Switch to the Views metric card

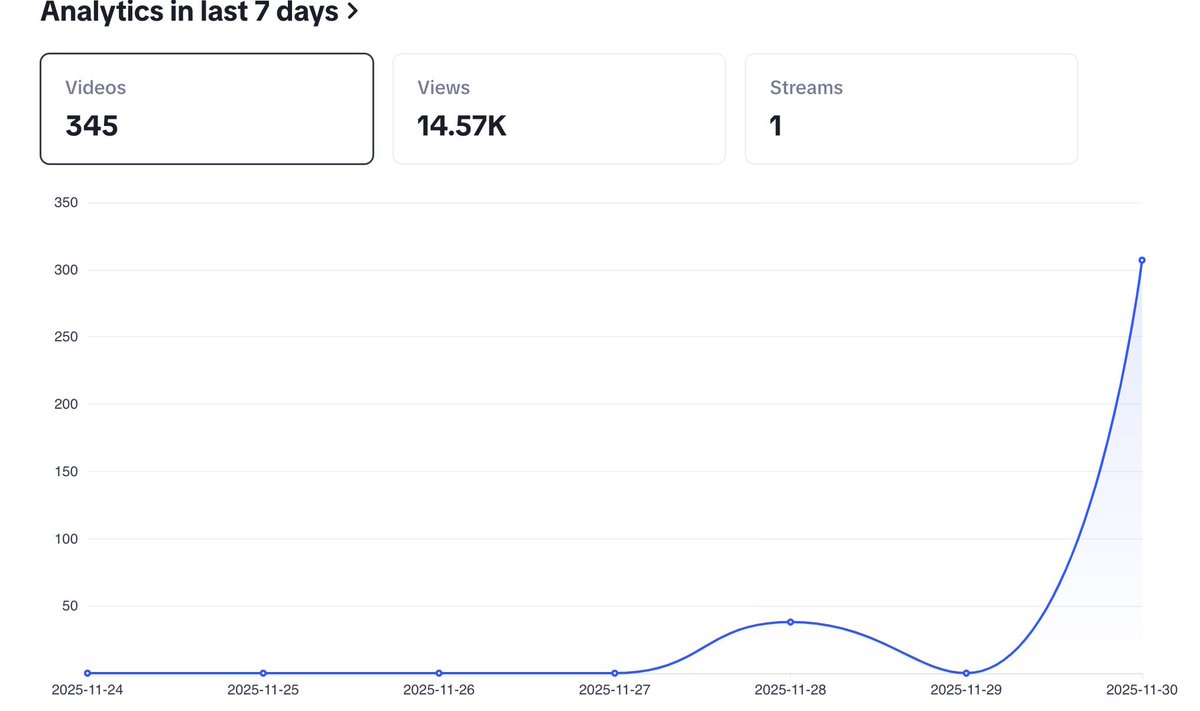(559, 108)
